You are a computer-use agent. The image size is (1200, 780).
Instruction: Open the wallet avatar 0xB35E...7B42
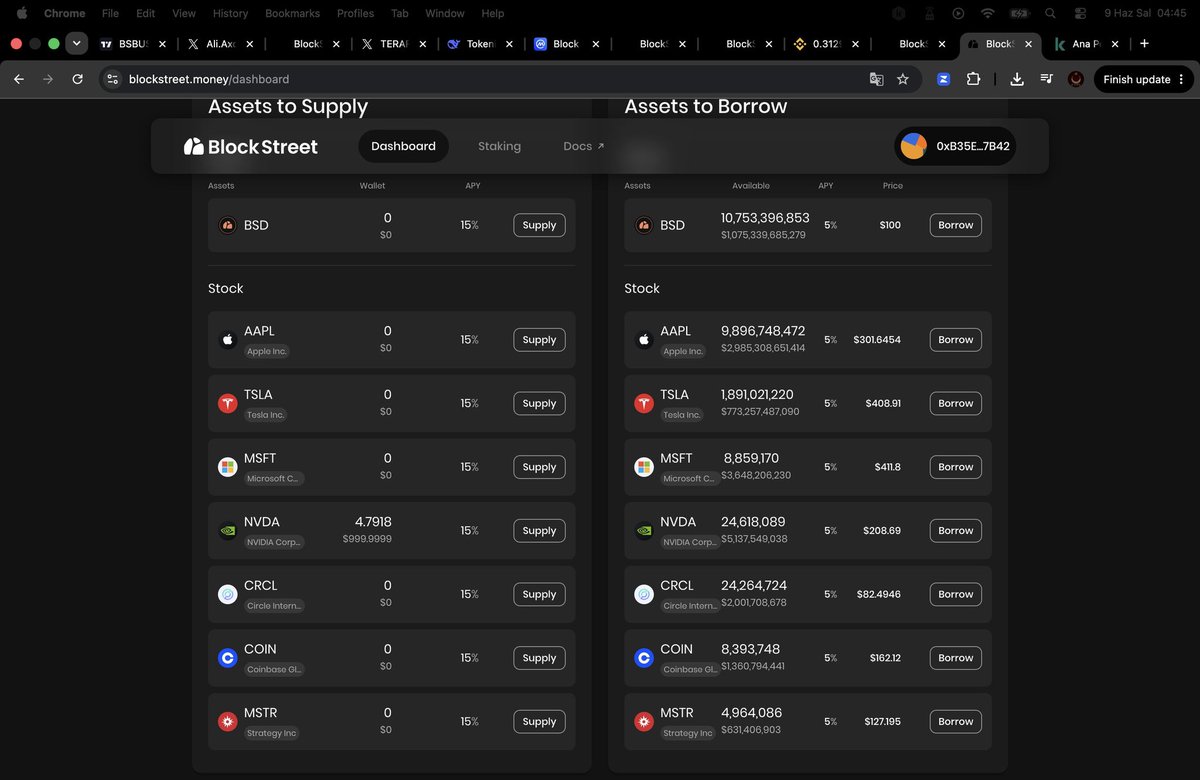(955, 146)
